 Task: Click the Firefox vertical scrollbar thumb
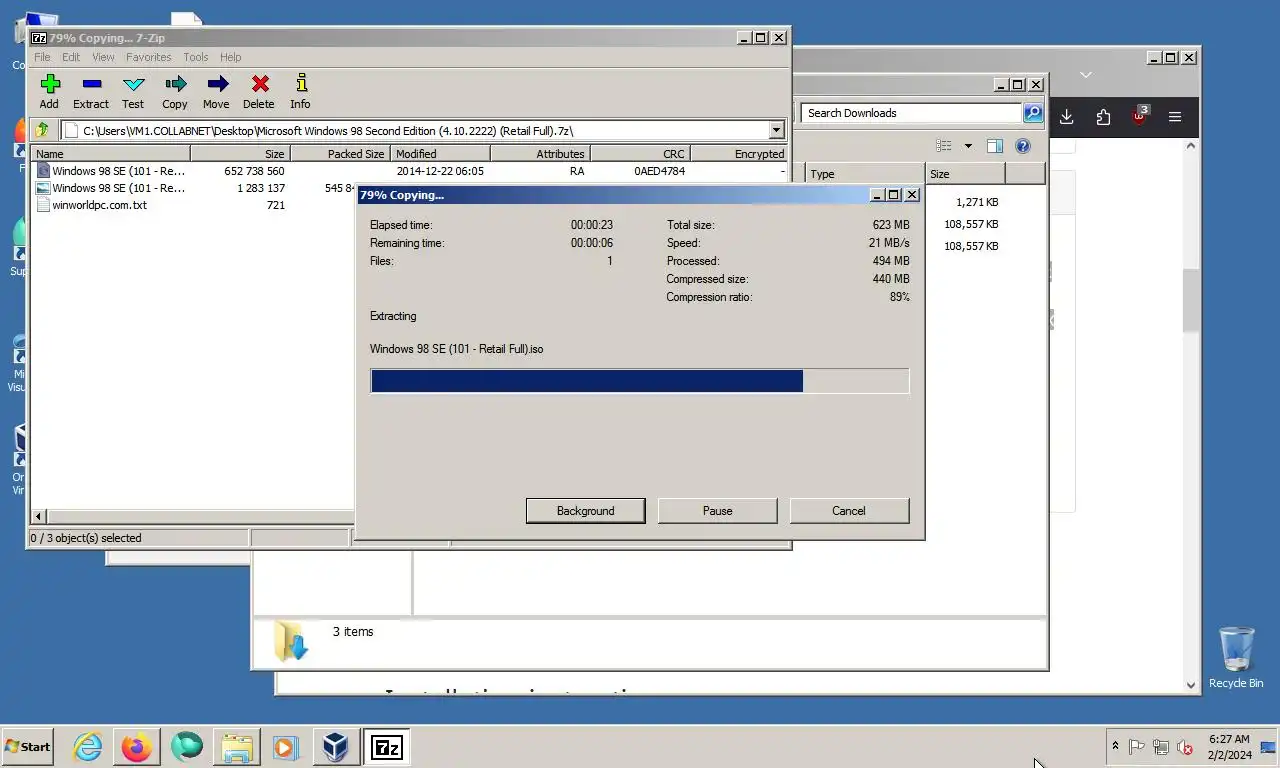1191,301
